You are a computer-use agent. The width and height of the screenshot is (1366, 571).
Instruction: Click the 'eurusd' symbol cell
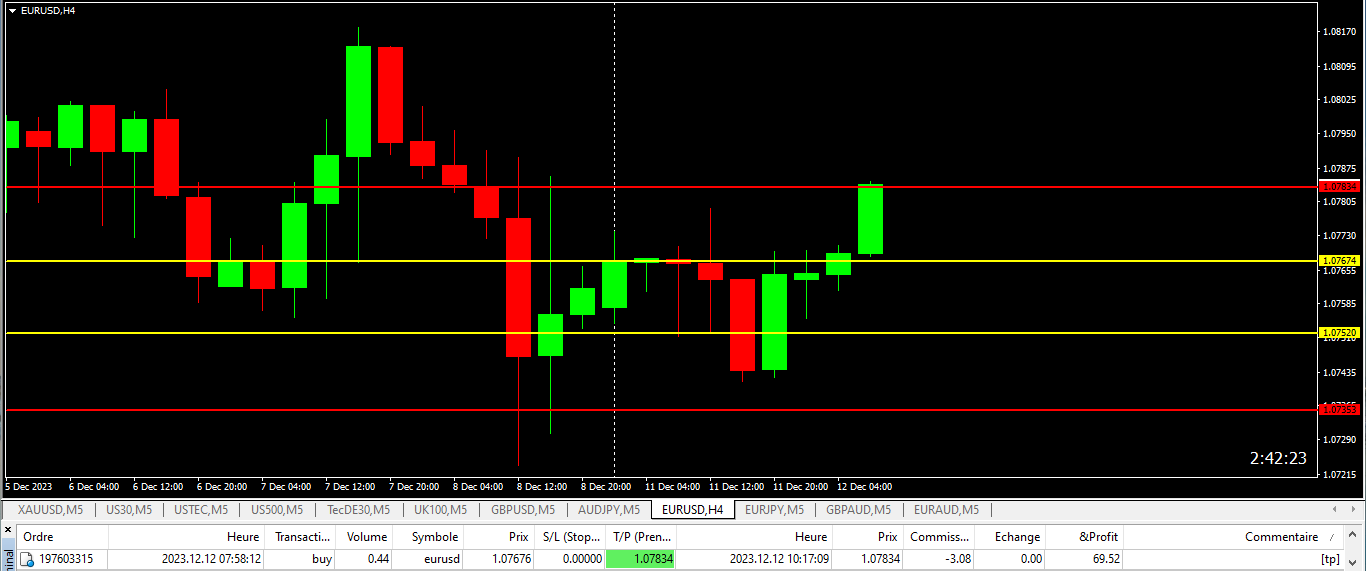click(440, 559)
